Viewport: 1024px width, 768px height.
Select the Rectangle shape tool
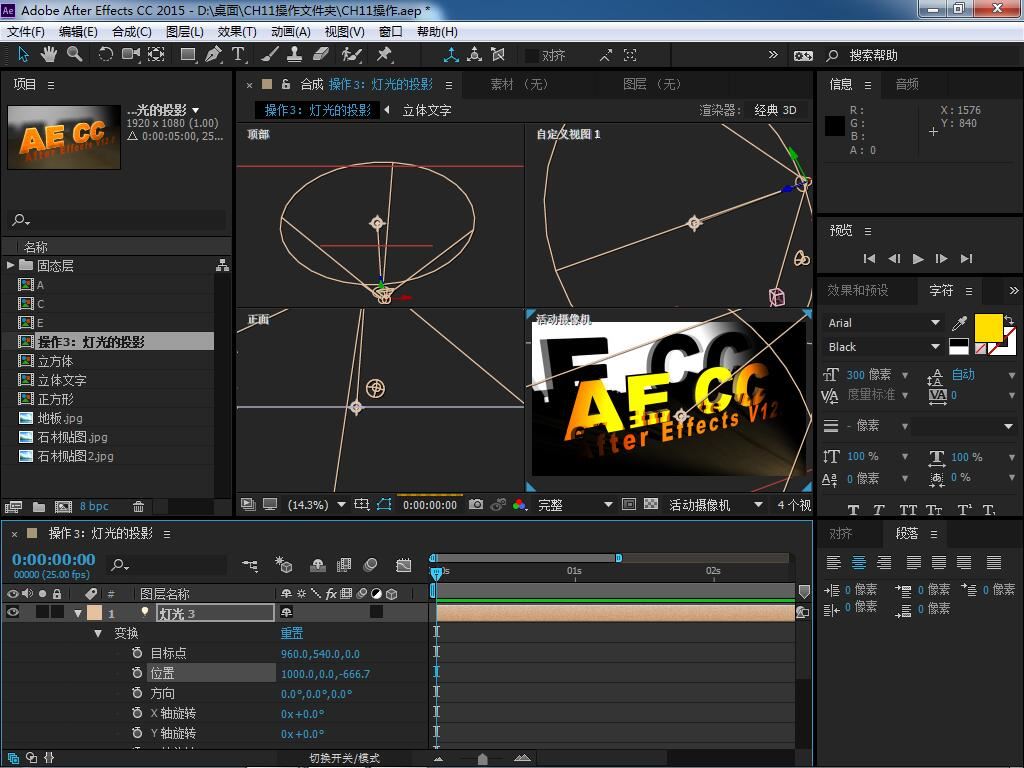(188, 55)
